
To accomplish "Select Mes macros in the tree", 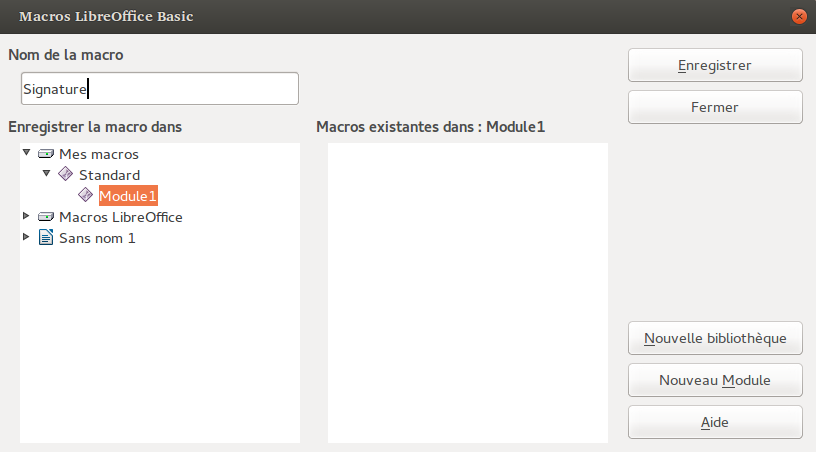I will pos(99,154).
